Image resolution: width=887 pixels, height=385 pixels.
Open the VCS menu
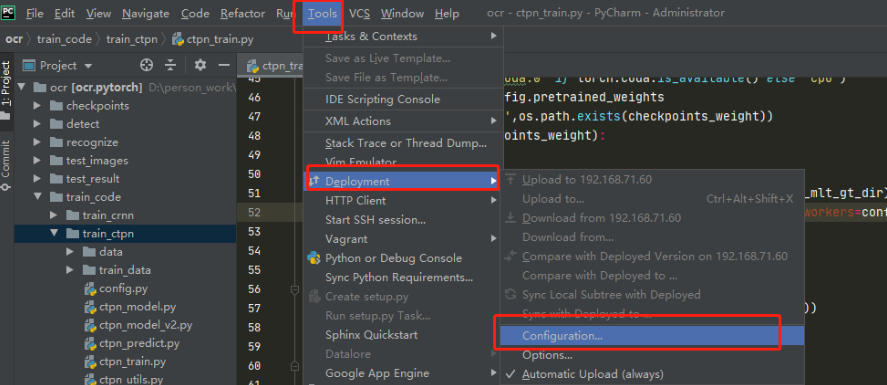[x=360, y=14]
